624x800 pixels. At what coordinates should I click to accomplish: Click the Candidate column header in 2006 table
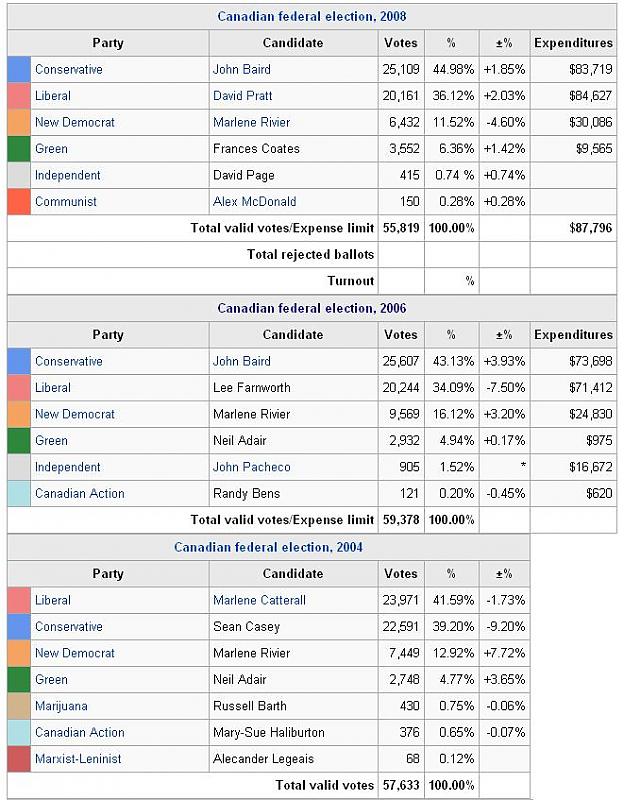[293, 335]
